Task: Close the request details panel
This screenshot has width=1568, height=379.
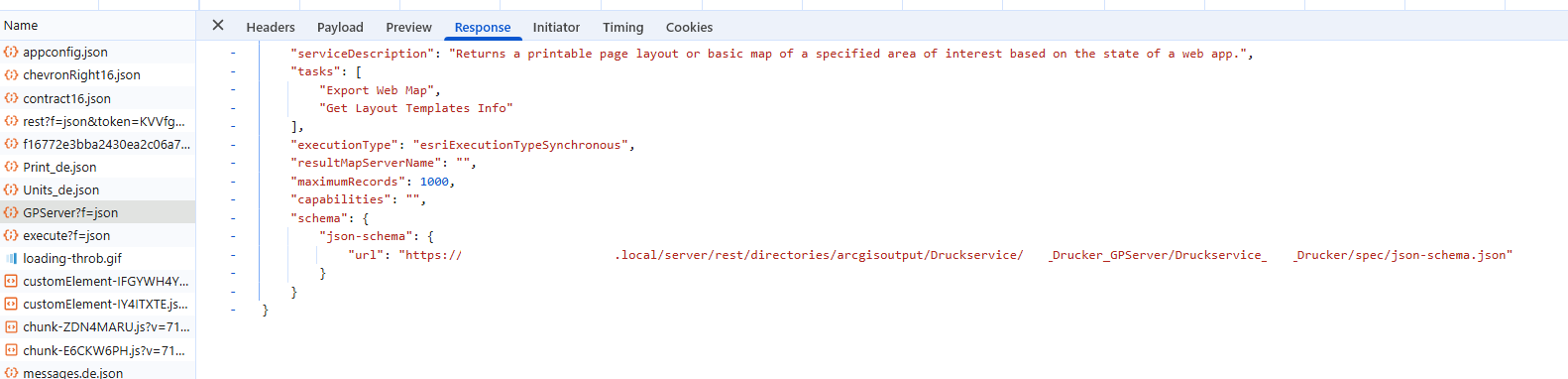Action: [x=218, y=26]
